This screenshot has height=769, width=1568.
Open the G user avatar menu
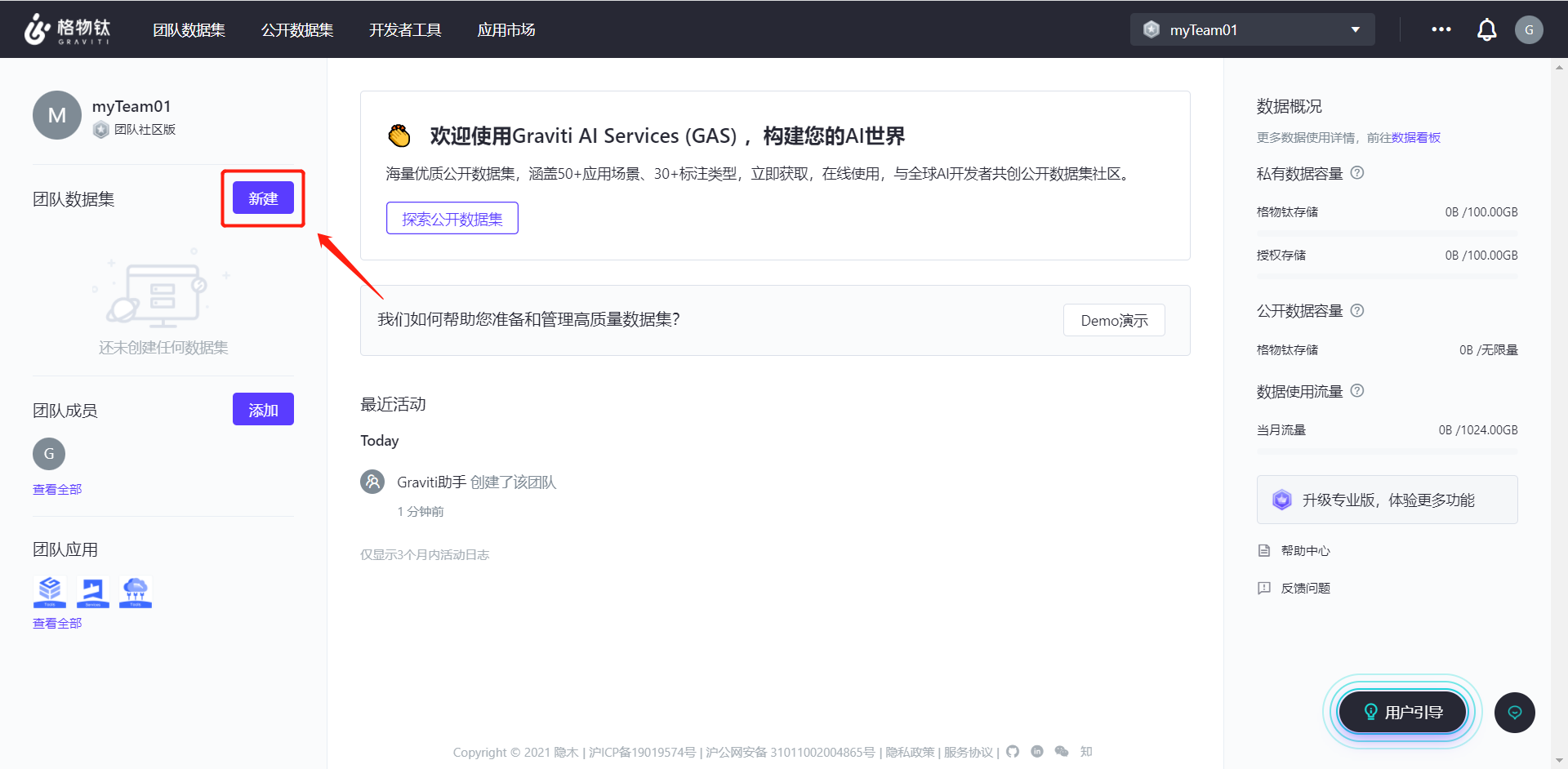(1529, 29)
